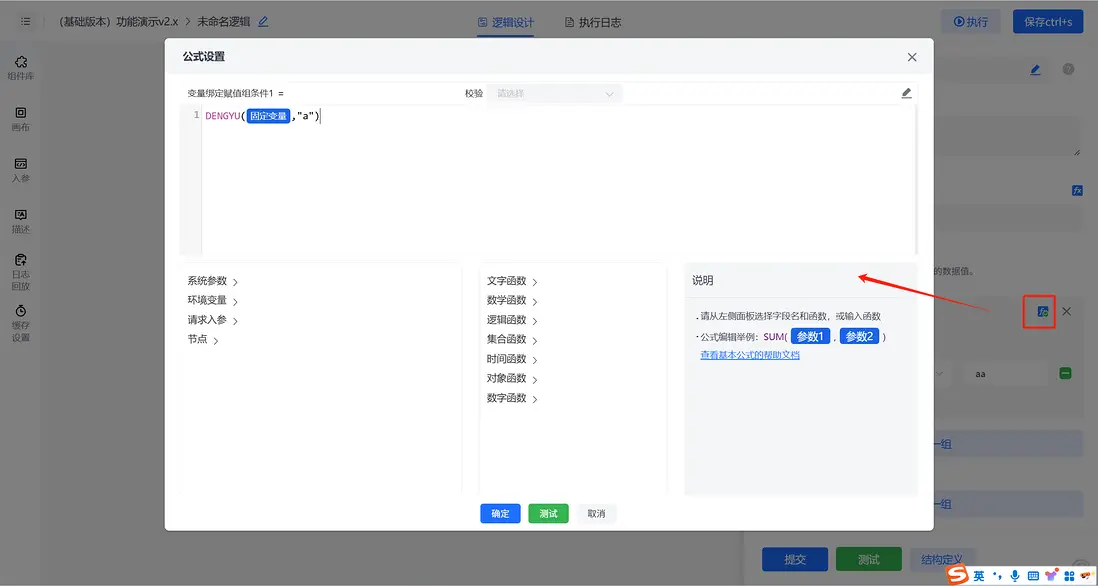Click the keyboard icon in IME bar
The height and width of the screenshot is (586, 1098).
(x=1033, y=575)
